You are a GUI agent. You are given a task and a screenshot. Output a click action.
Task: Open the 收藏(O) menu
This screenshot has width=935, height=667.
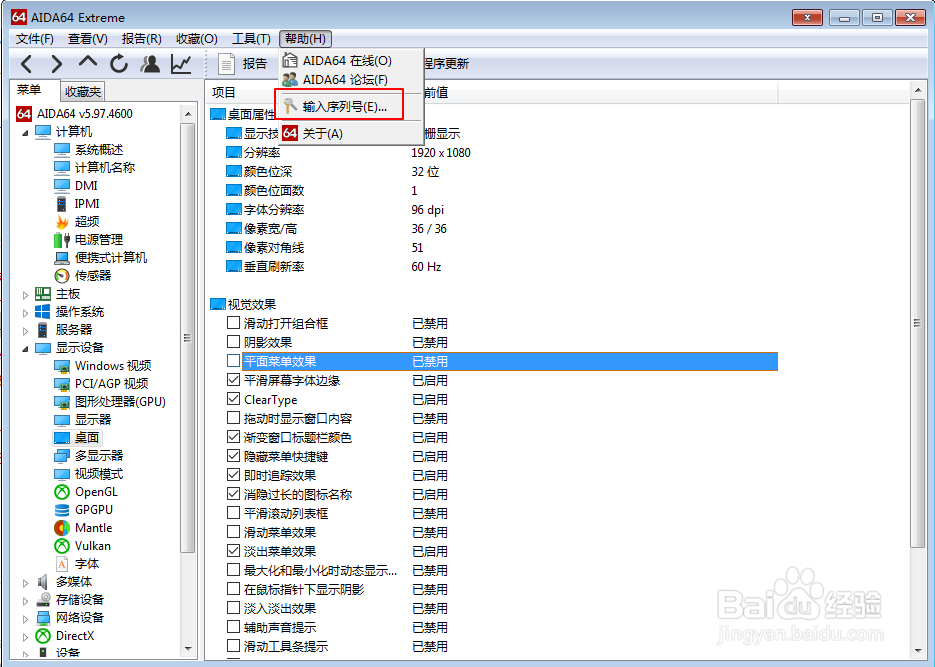pos(197,39)
